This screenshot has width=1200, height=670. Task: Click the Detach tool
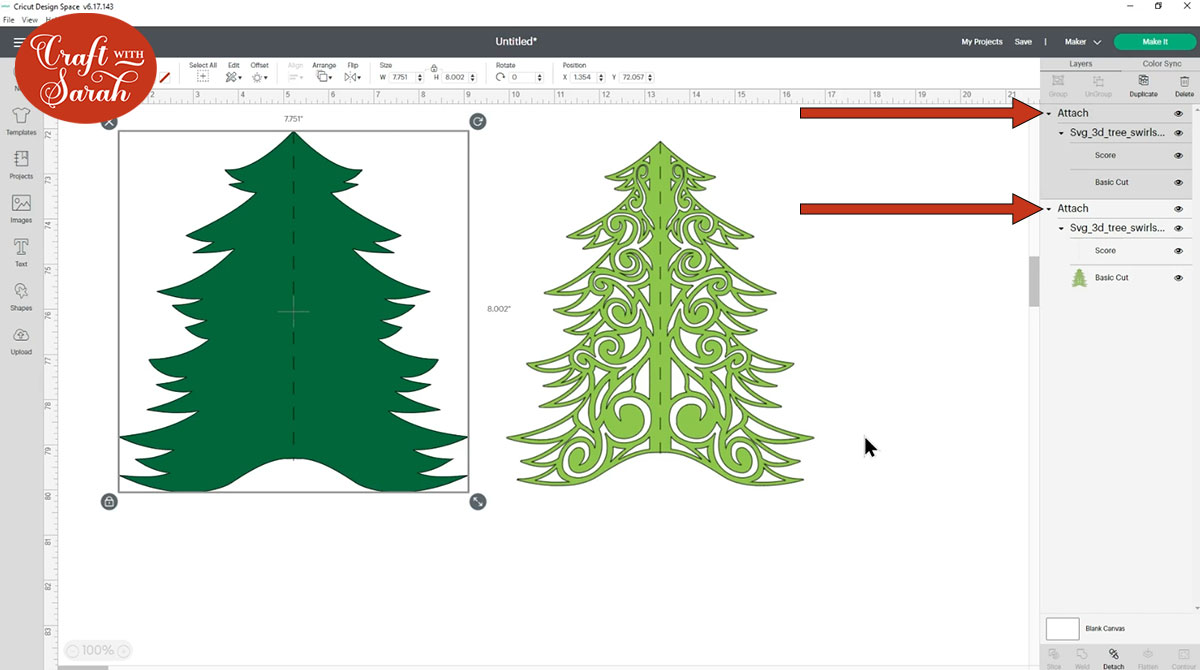click(x=1113, y=658)
